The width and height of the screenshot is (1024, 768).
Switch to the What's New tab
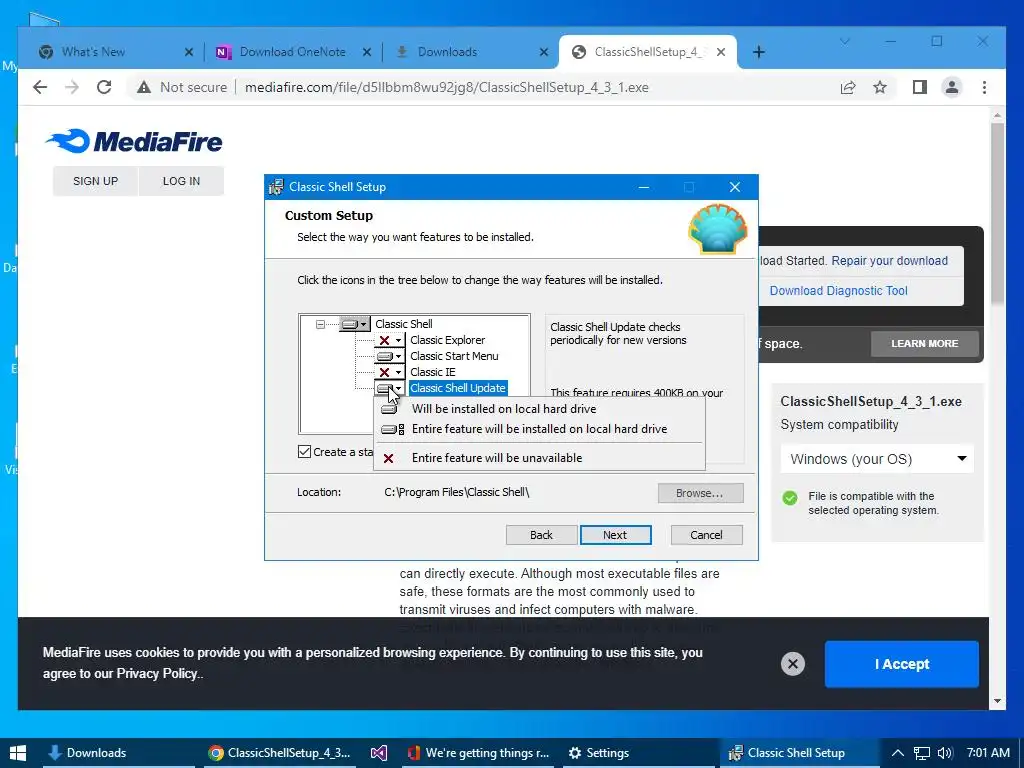click(114, 52)
